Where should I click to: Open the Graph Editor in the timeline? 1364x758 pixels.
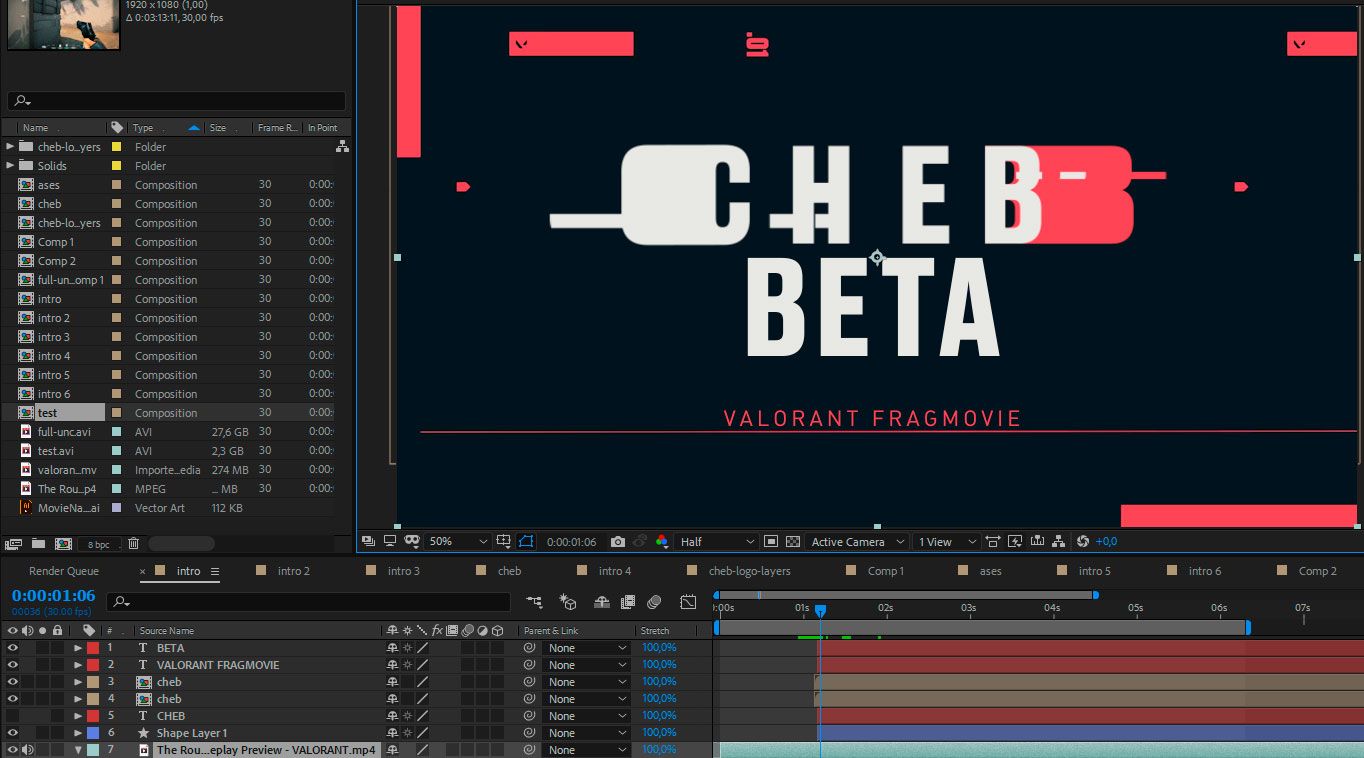coord(686,602)
